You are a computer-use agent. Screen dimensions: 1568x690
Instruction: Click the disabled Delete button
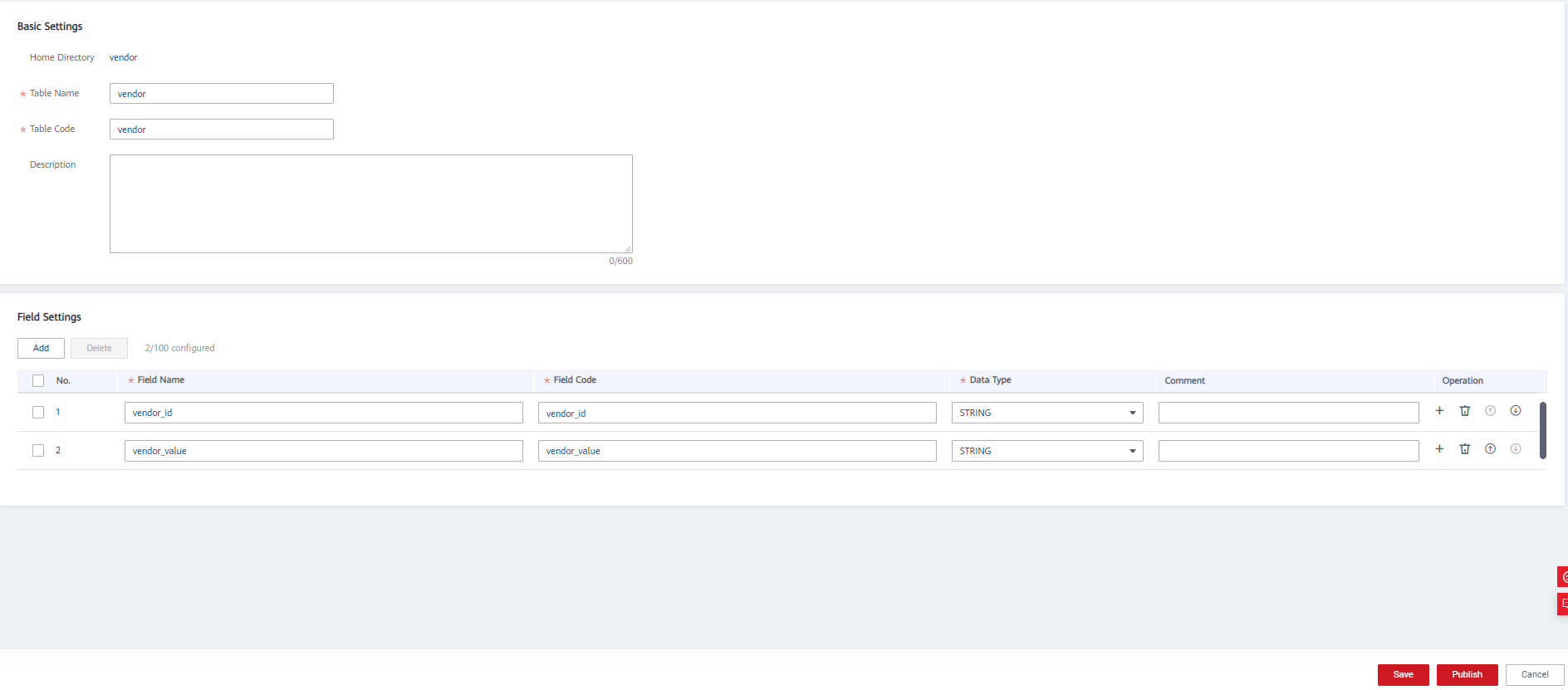tap(99, 348)
